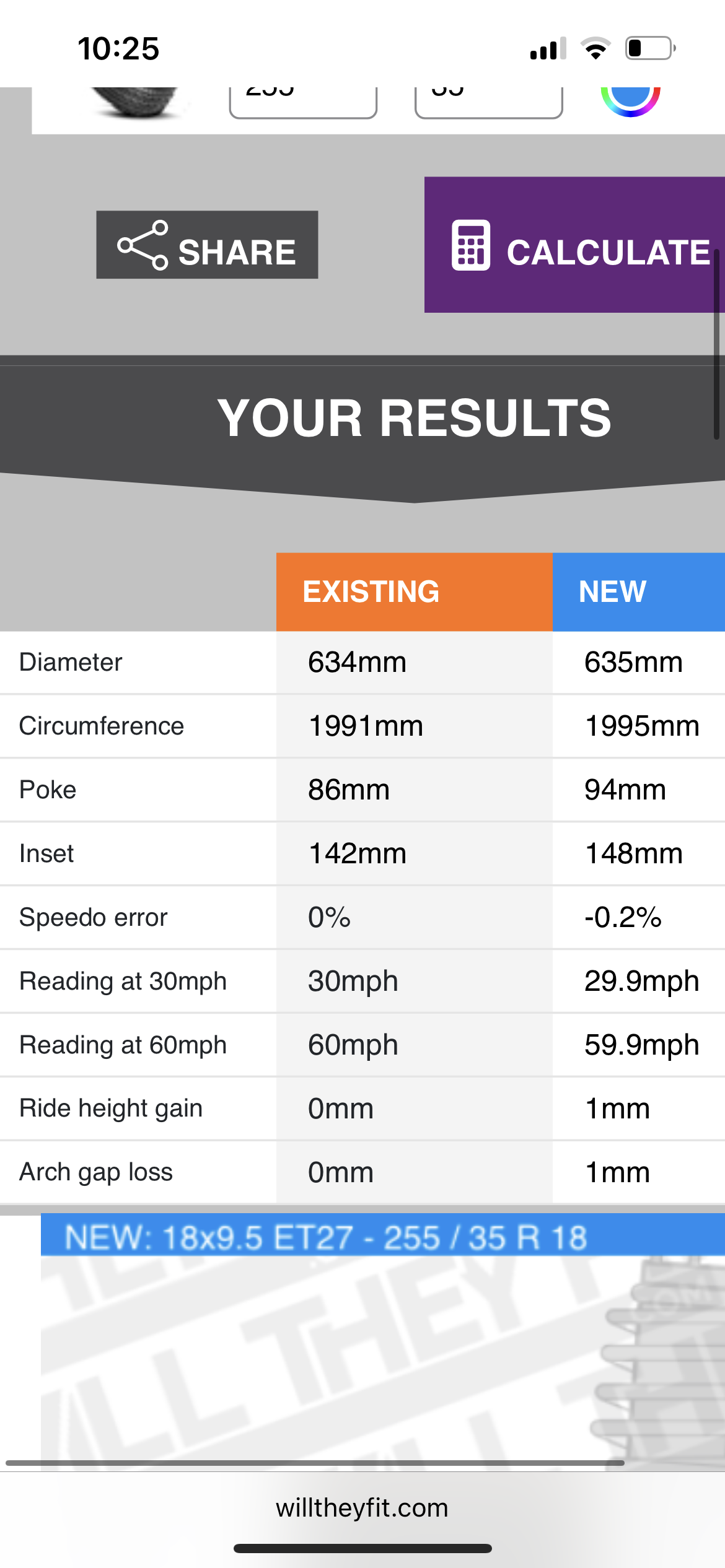Select the NEW column header
This screenshot has height=1568, width=725.
click(x=638, y=591)
